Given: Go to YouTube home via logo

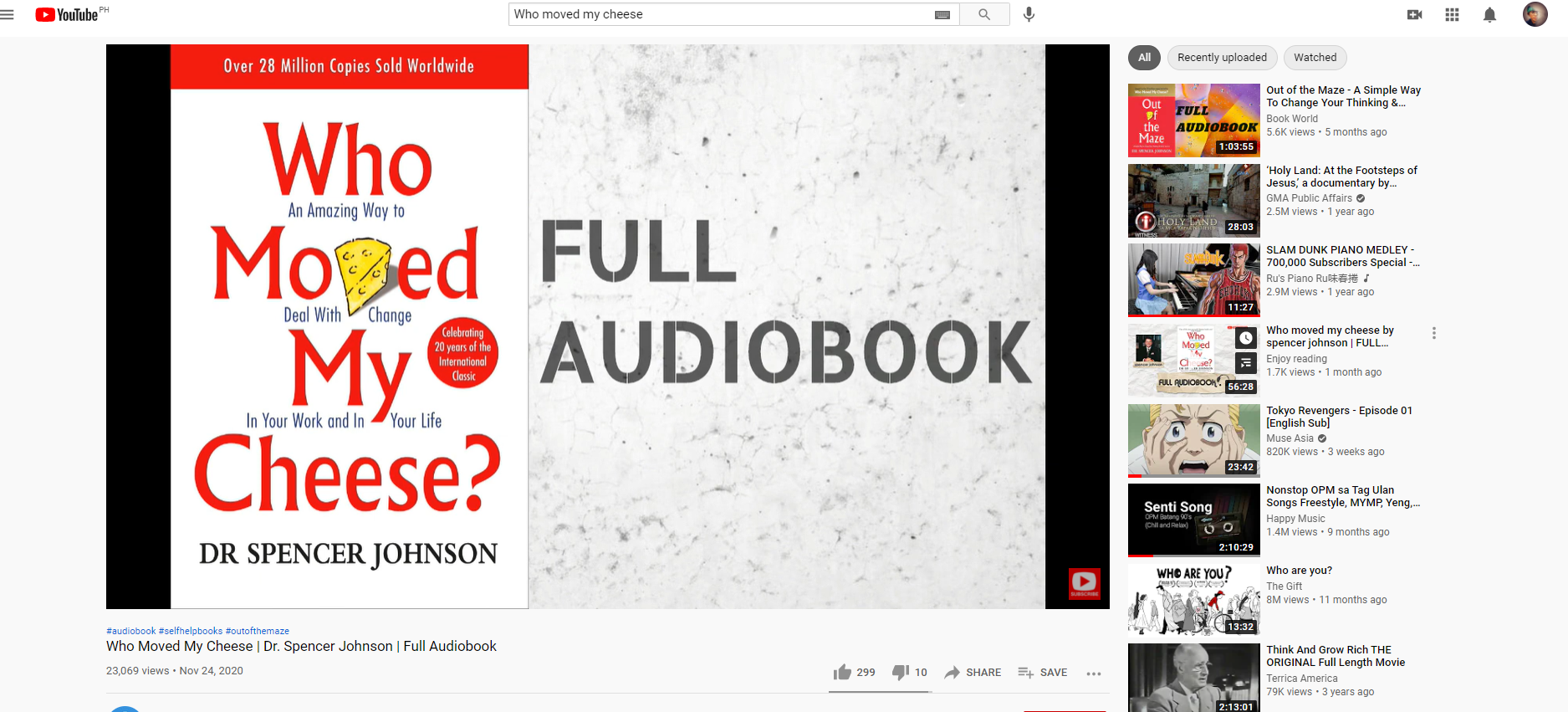Looking at the screenshot, I should [x=67, y=14].
